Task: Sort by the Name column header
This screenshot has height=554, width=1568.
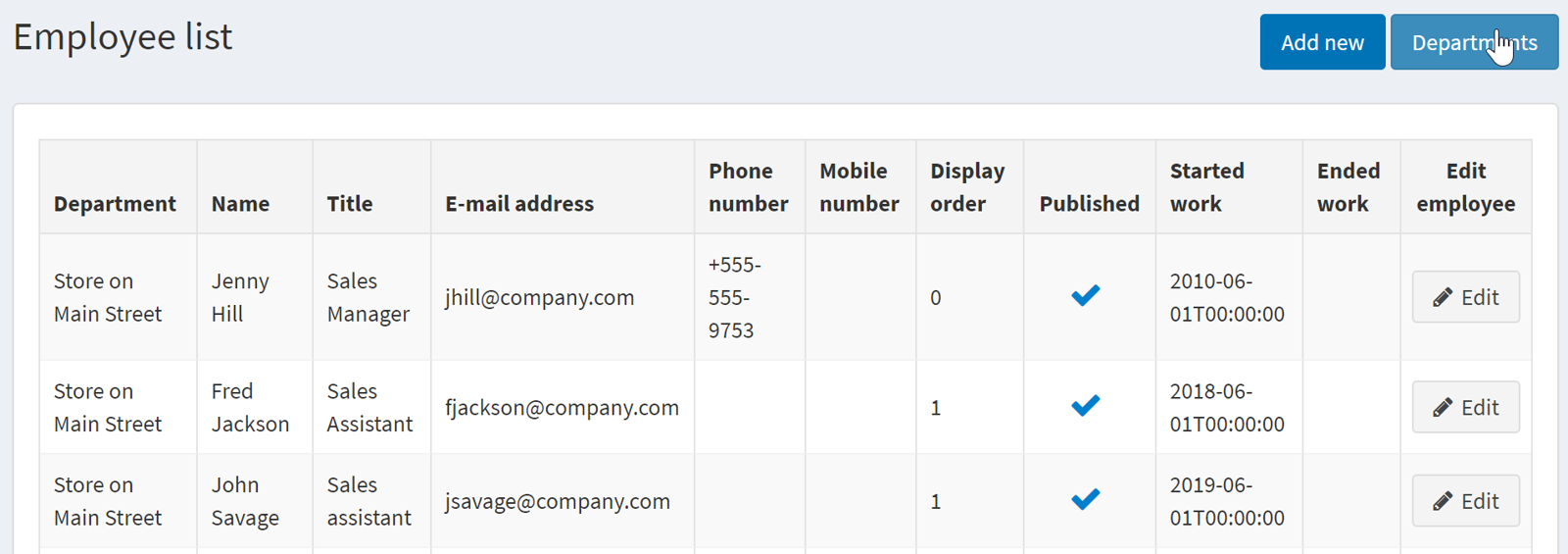Action: tap(240, 204)
